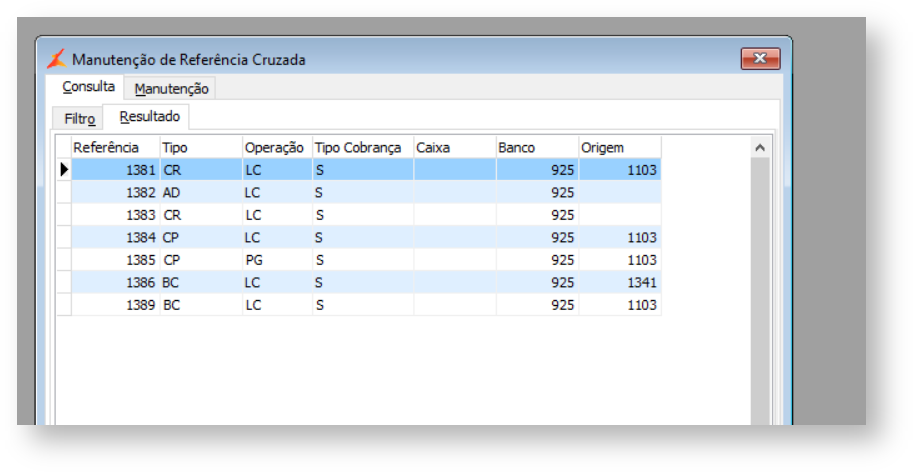Click the Tipo Cobrança column header

pyautogui.click(x=363, y=148)
